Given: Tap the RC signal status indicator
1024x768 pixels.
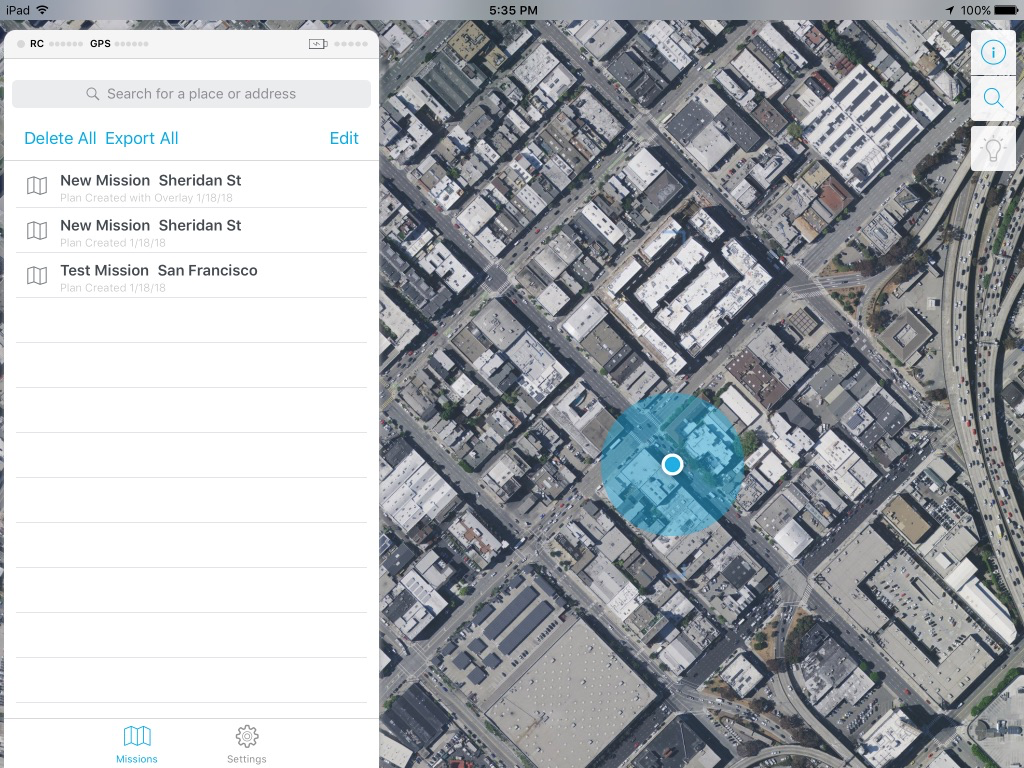Looking at the screenshot, I should pos(50,44).
